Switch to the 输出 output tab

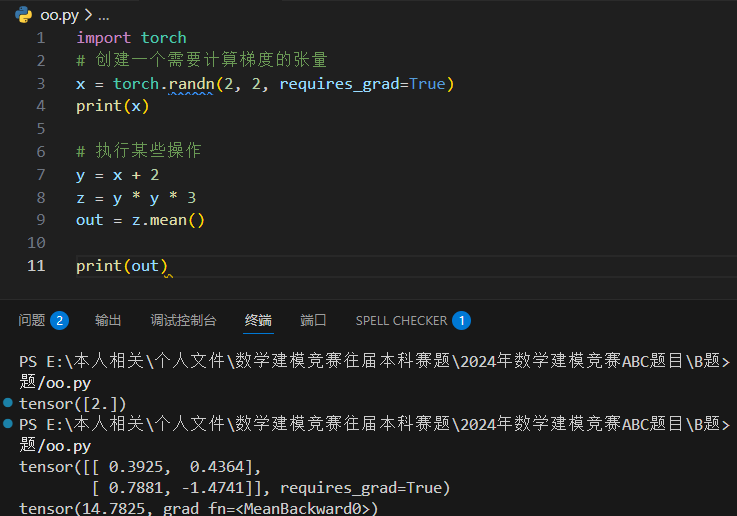108,321
